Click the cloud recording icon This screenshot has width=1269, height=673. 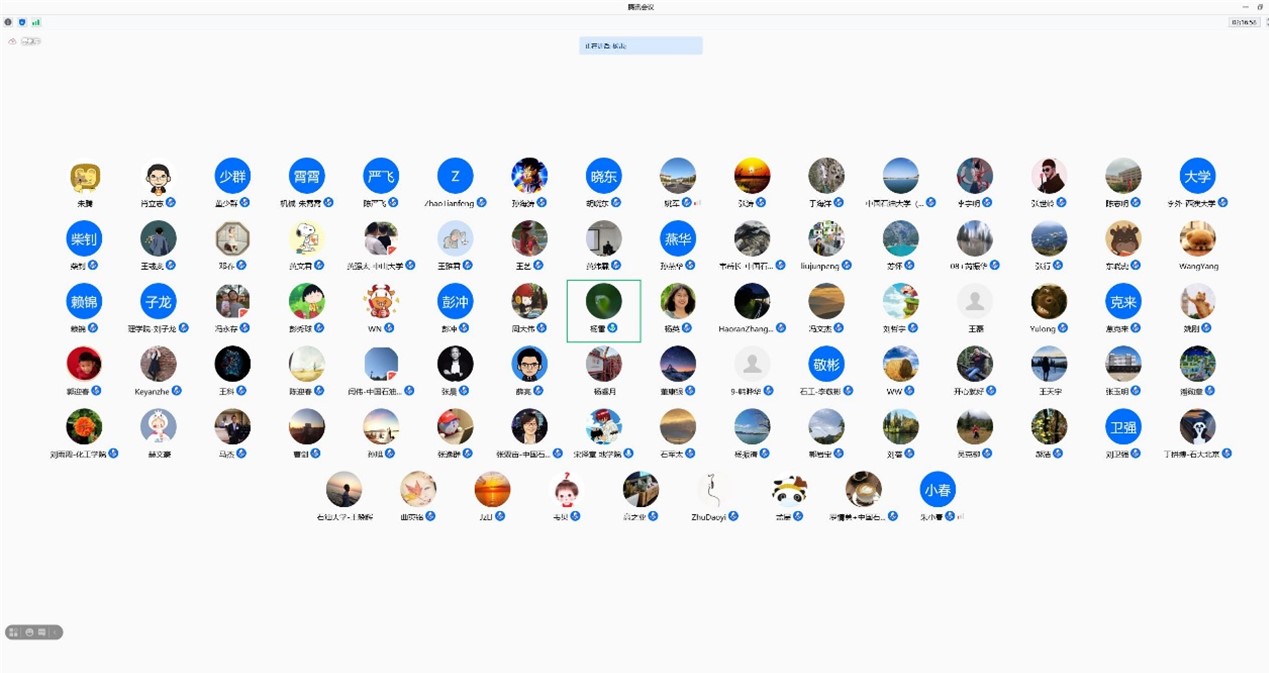tap(12, 41)
